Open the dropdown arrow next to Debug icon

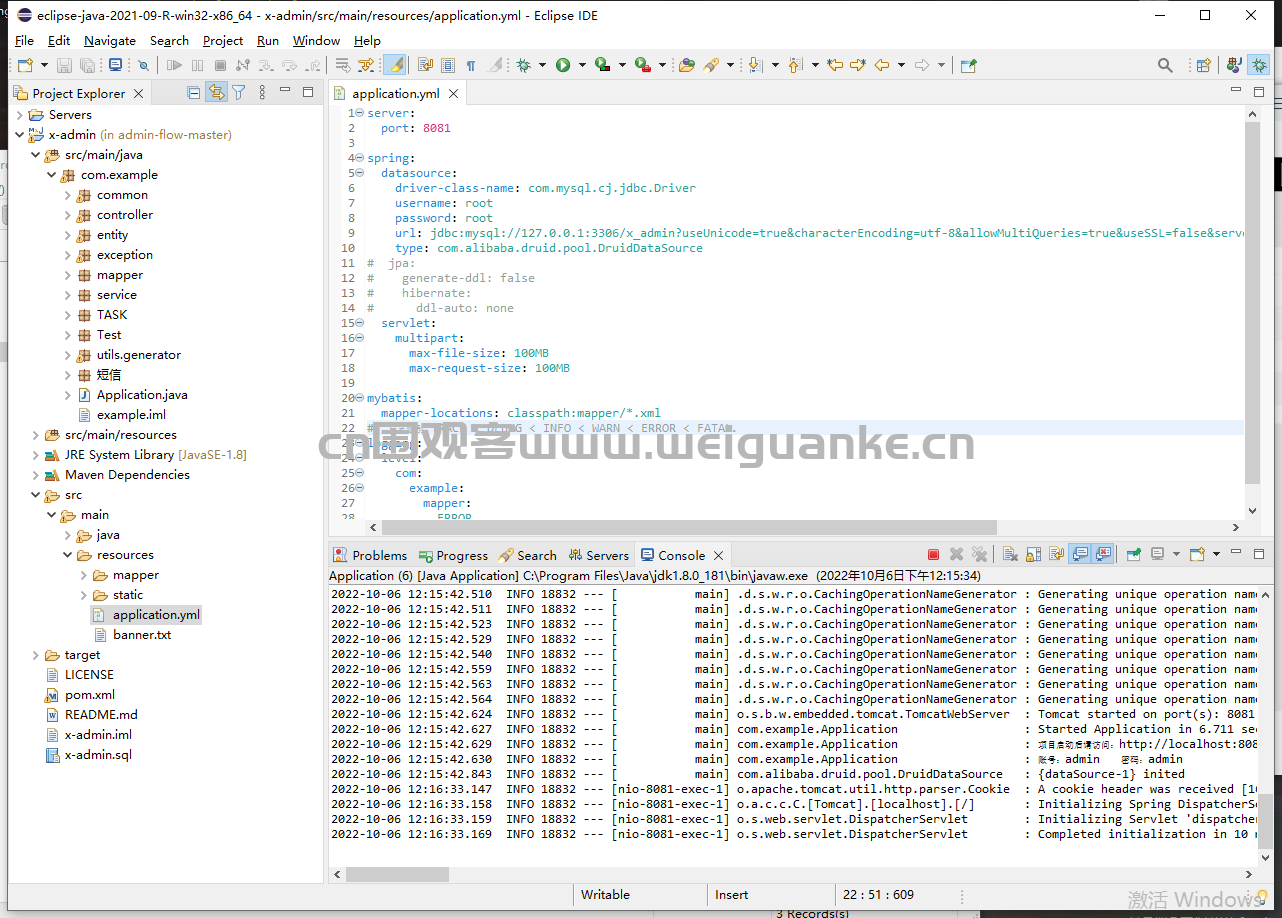click(x=543, y=65)
